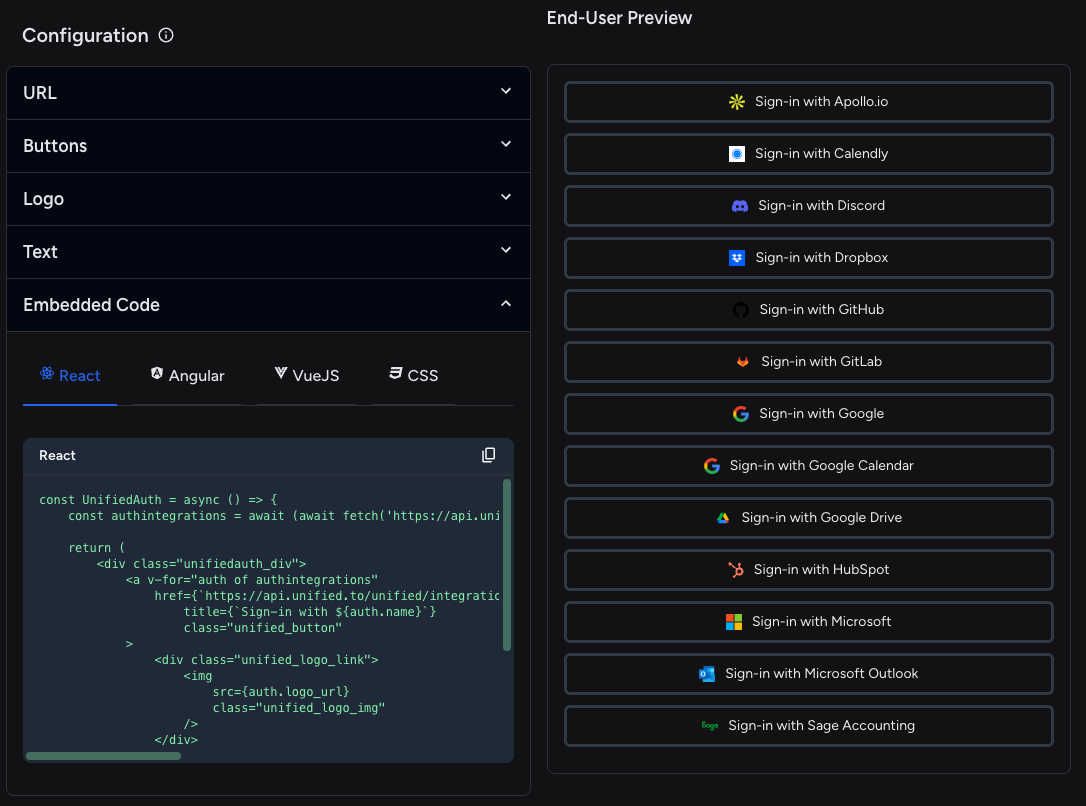Click the Angular shield icon
Image resolution: width=1086 pixels, height=806 pixels.
click(x=157, y=374)
